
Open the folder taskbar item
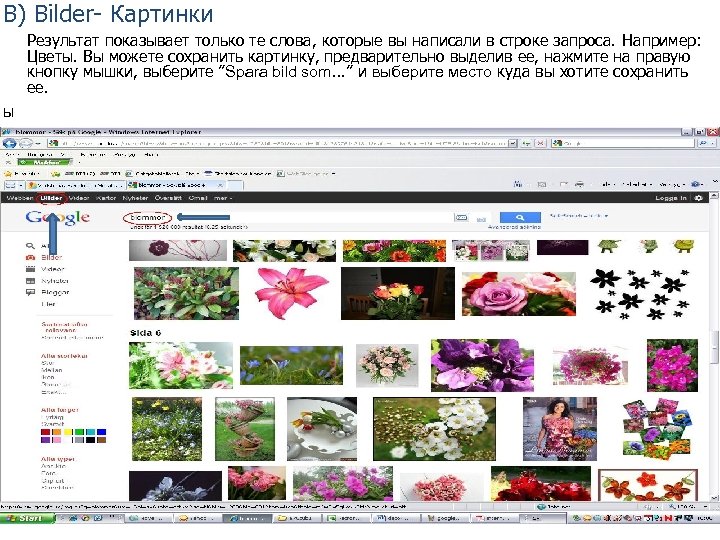[x=297, y=518]
